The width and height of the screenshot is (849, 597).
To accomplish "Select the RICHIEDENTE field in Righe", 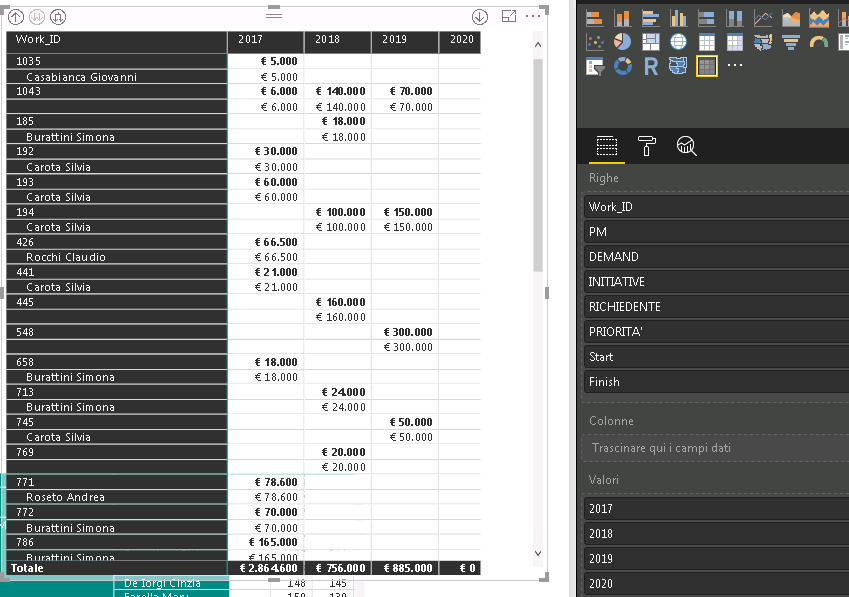I will click(x=716, y=306).
